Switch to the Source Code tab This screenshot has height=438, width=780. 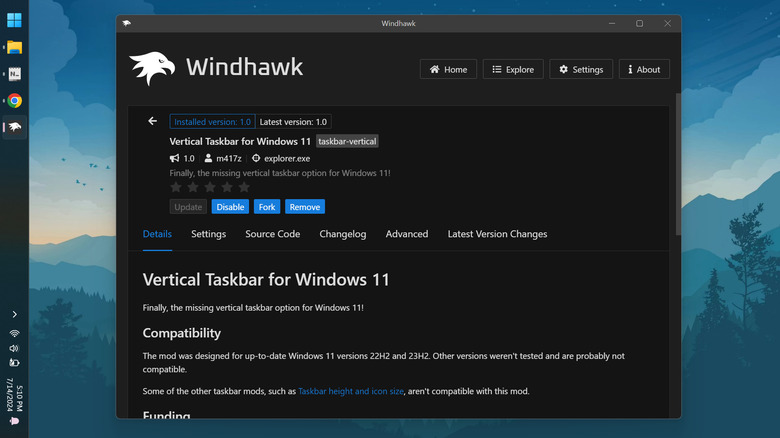click(x=272, y=234)
